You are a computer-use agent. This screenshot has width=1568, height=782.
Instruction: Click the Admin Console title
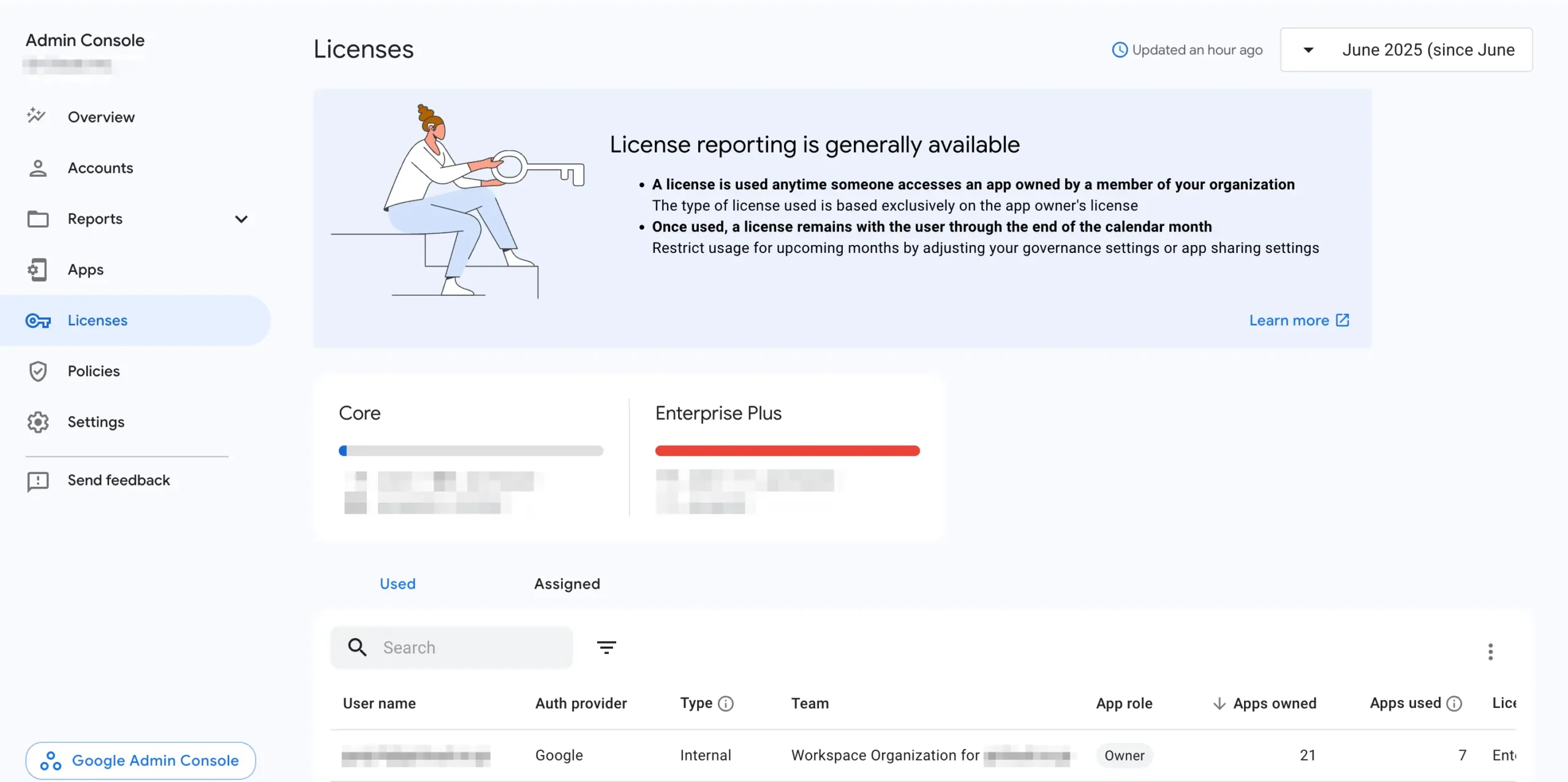(85, 40)
